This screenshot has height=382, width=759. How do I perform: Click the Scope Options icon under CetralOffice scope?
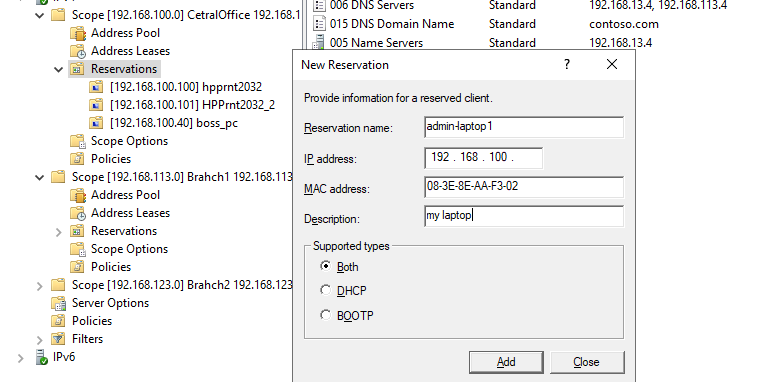[77, 141]
